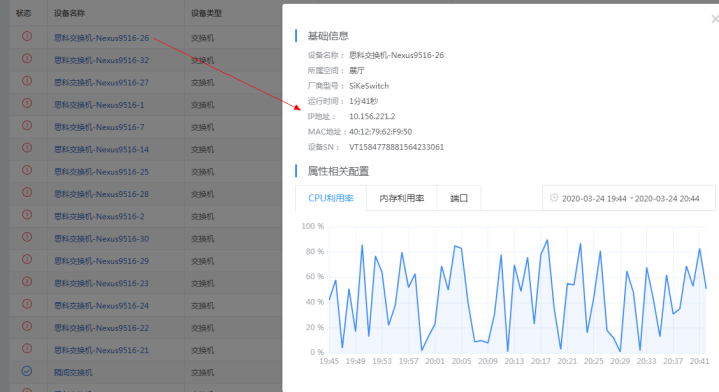
Task: Open device link 思科交换机-Nexus9516-30
Action: click(x=101, y=239)
